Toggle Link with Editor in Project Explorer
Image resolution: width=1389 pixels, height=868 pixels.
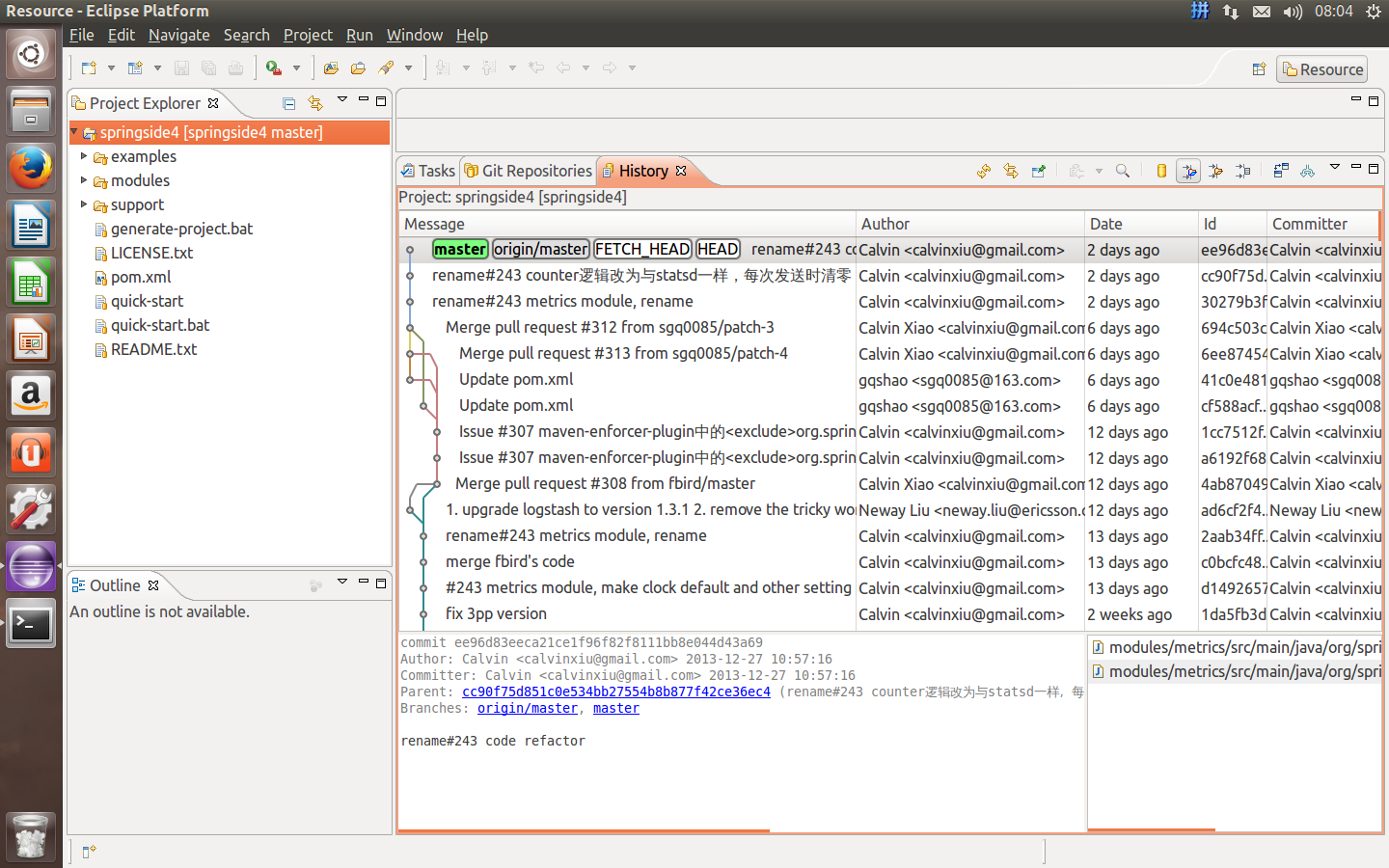tap(314, 103)
